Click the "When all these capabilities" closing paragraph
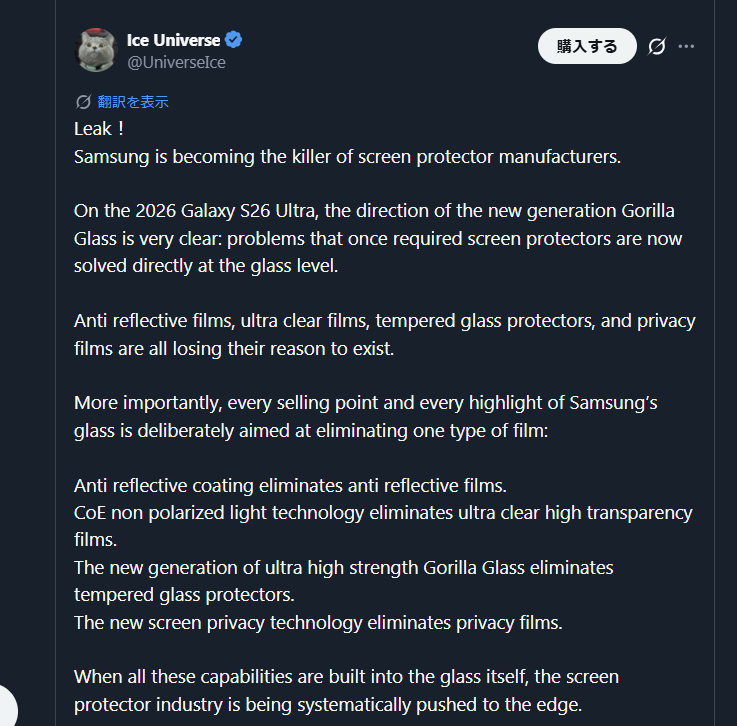The width and height of the screenshot is (737, 726). (346, 690)
